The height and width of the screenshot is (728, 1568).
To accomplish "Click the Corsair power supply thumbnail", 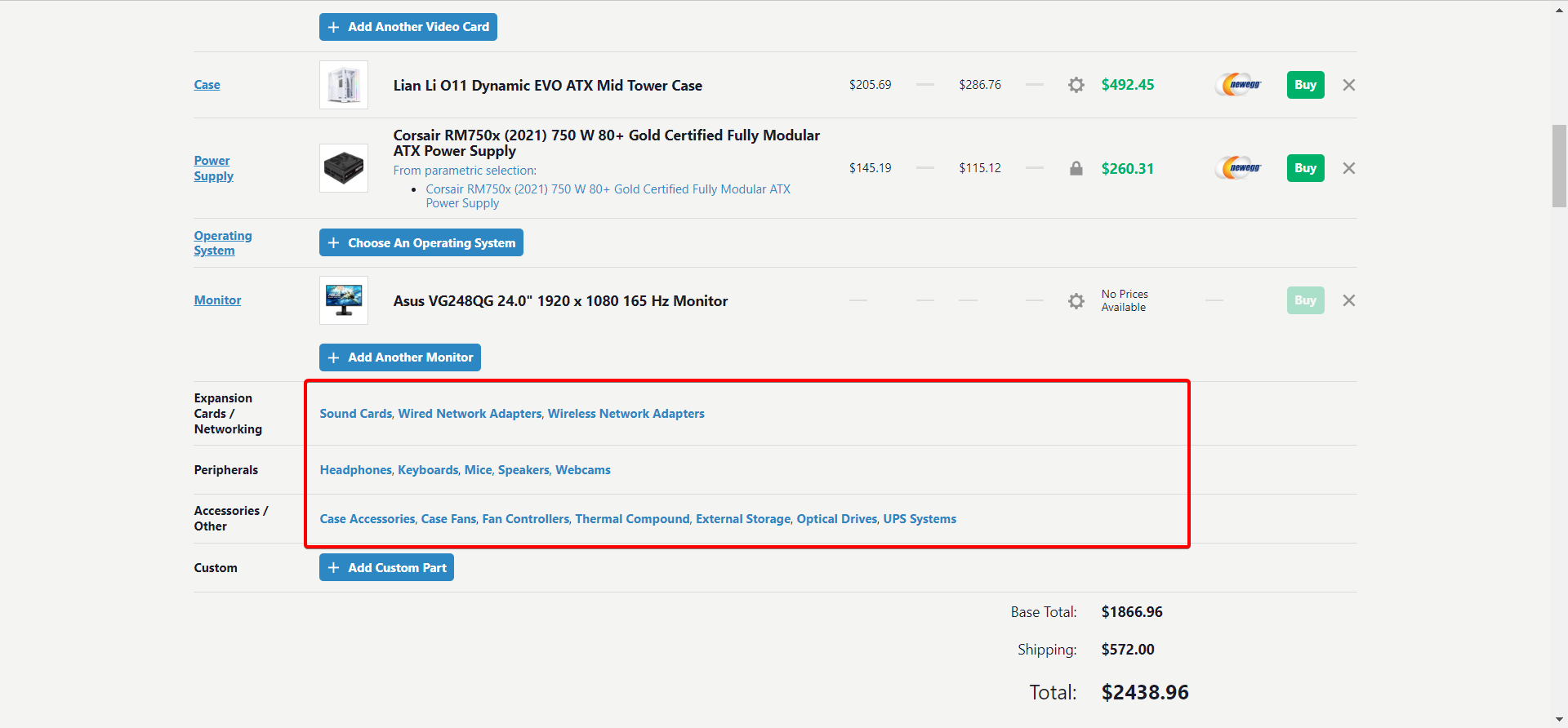I will coord(344,168).
